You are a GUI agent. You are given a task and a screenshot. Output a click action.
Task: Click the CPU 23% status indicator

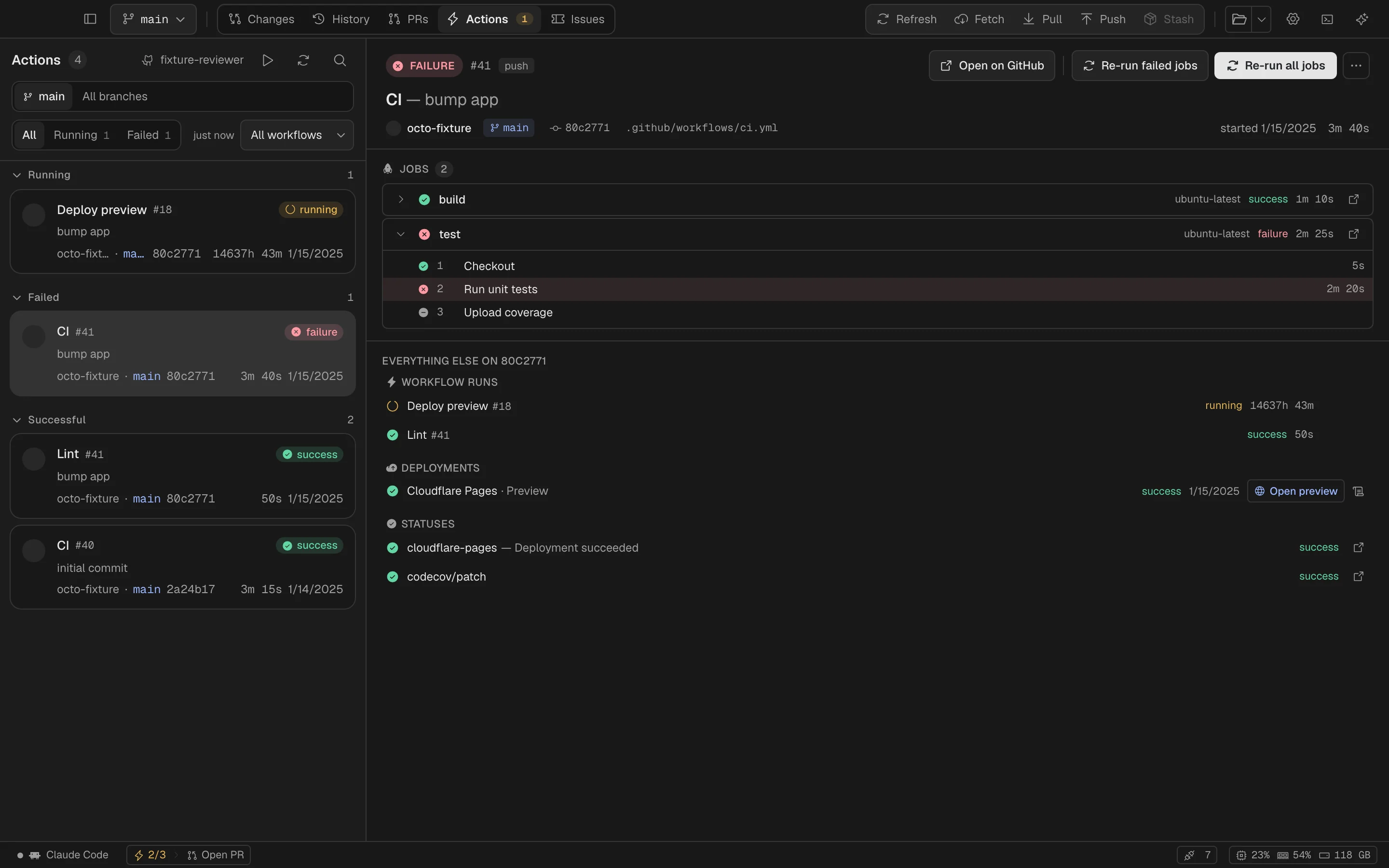(x=1253, y=855)
